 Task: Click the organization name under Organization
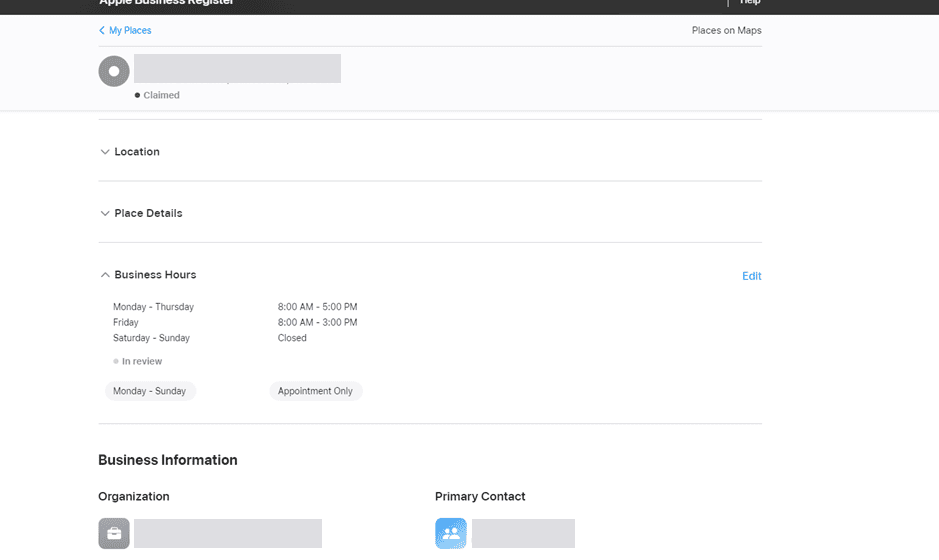click(x=228, y=533)
